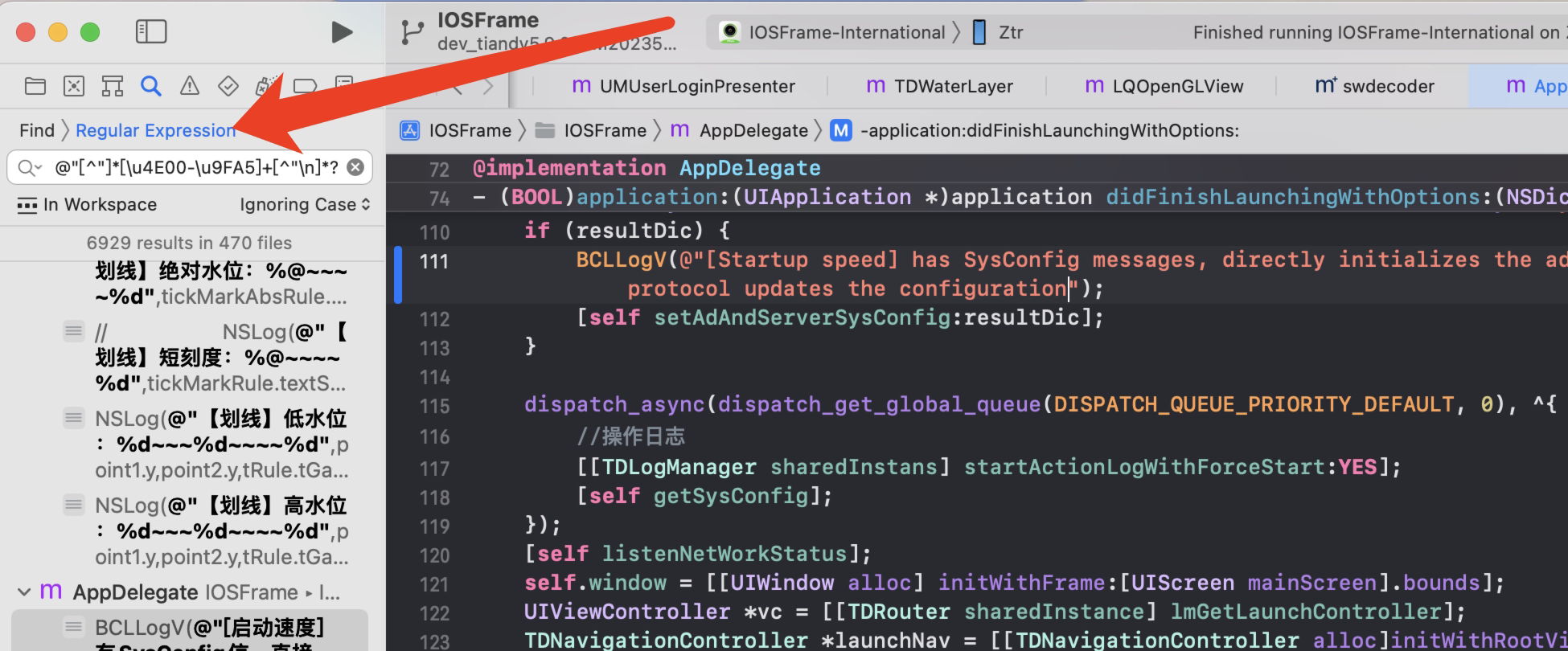
Task: Open the Symbol navigator
Action: pyautogui.click(x=113, y=86)
